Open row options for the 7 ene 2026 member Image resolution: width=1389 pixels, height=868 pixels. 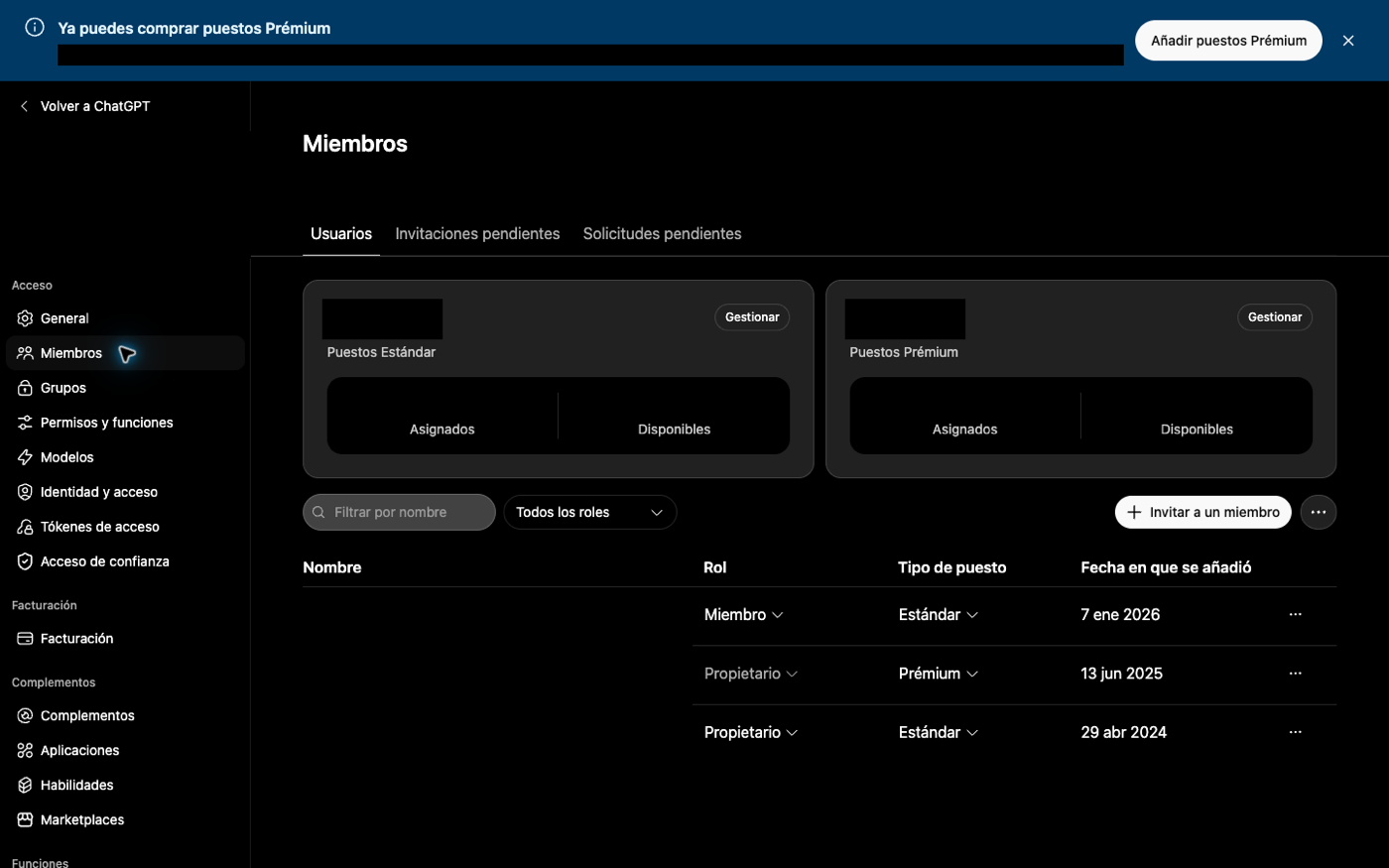pyautogui.click(x=1296, y=615)
